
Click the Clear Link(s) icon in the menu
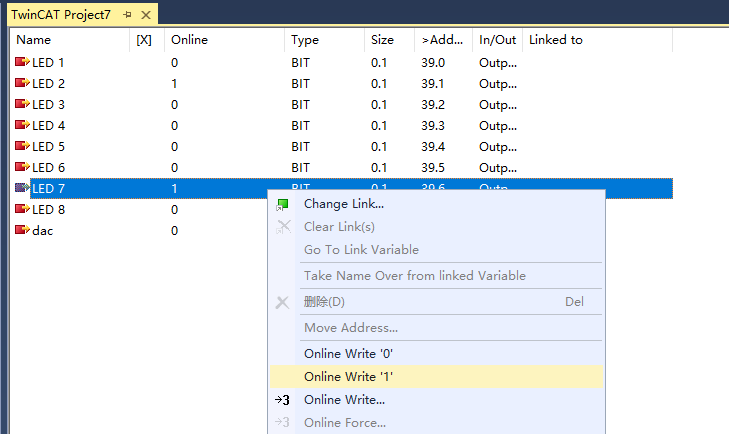coord(283,227)
